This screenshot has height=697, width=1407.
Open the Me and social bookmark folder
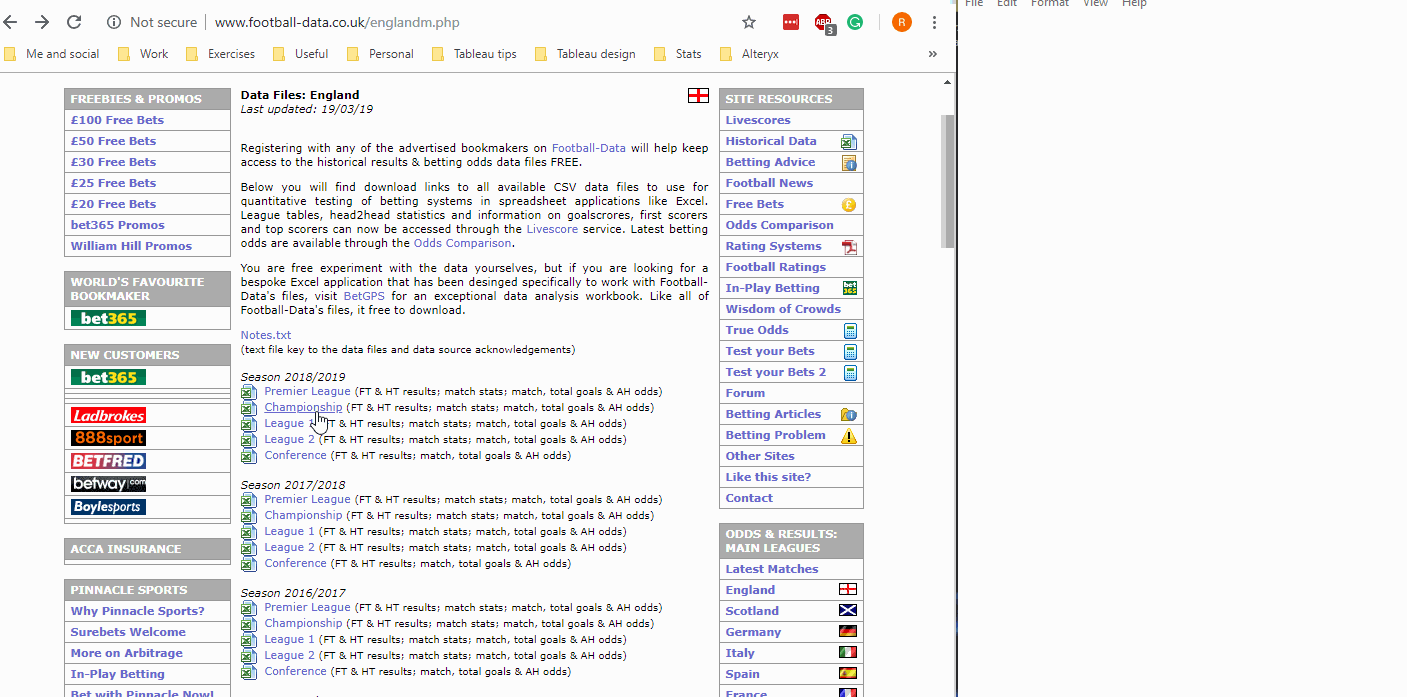pyautogui.click(x=51, y=54)
